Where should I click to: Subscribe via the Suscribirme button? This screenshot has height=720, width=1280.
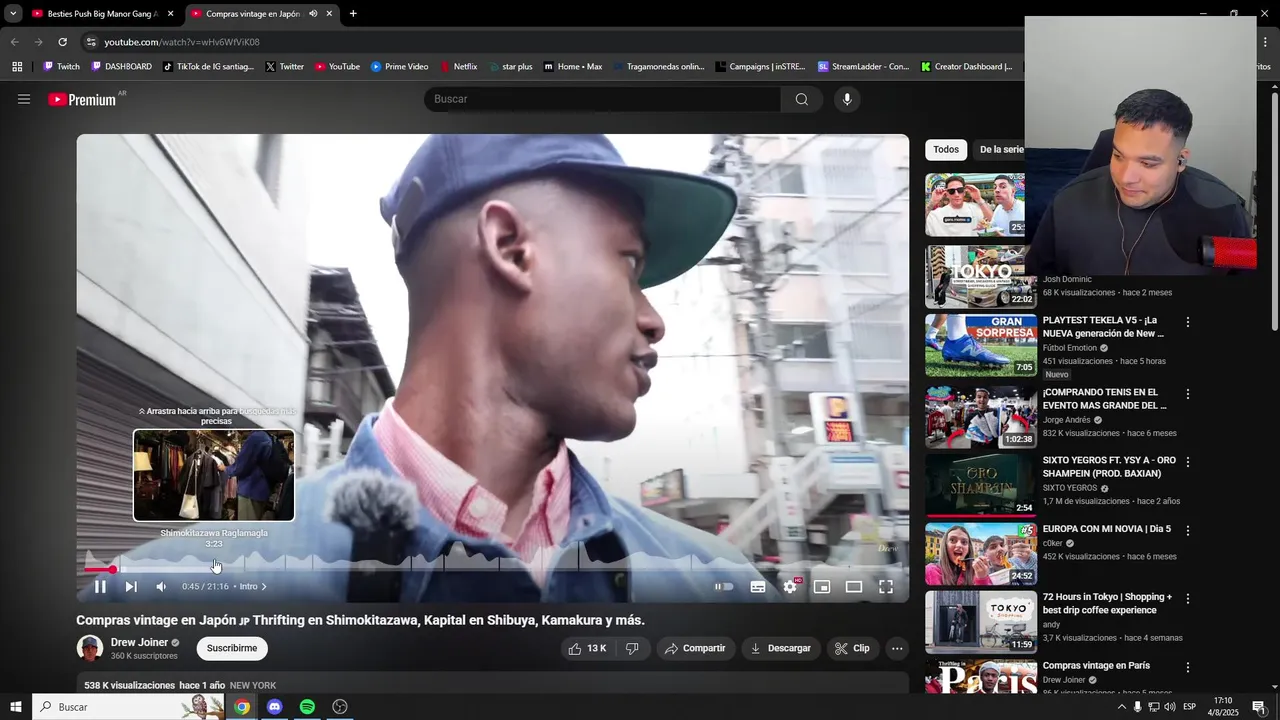pos(232,648)
